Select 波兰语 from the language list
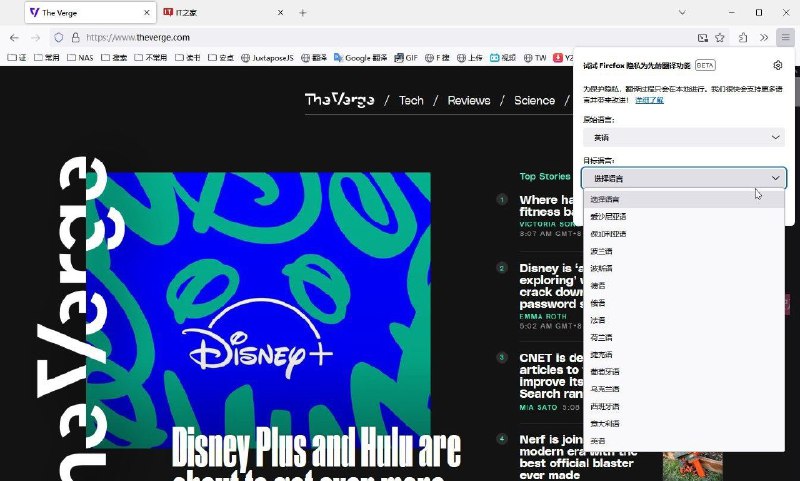Screen dimensions: 800x481 (683, 251)
